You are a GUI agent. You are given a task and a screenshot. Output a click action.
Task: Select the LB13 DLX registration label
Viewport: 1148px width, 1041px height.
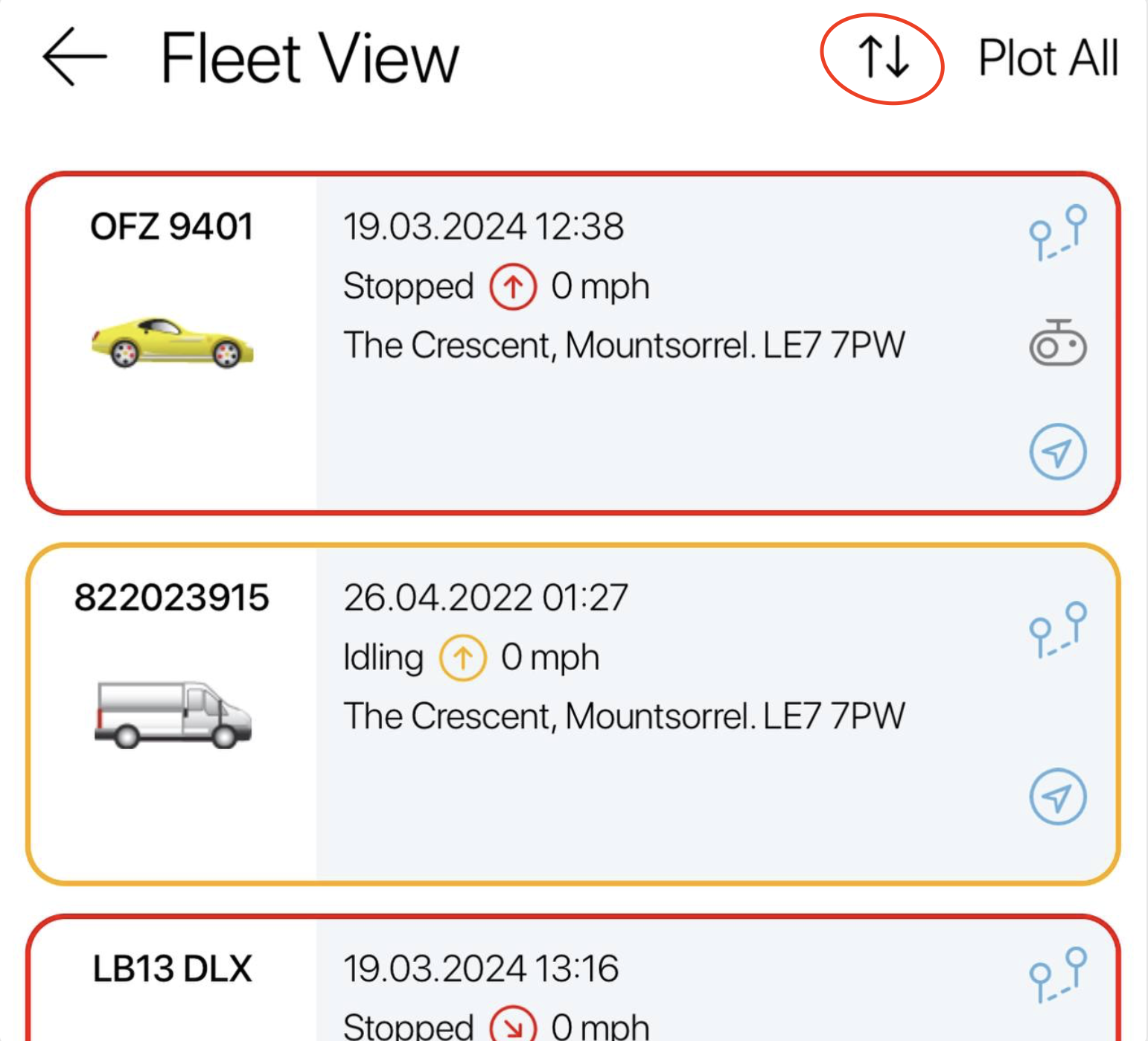point(172,969)
